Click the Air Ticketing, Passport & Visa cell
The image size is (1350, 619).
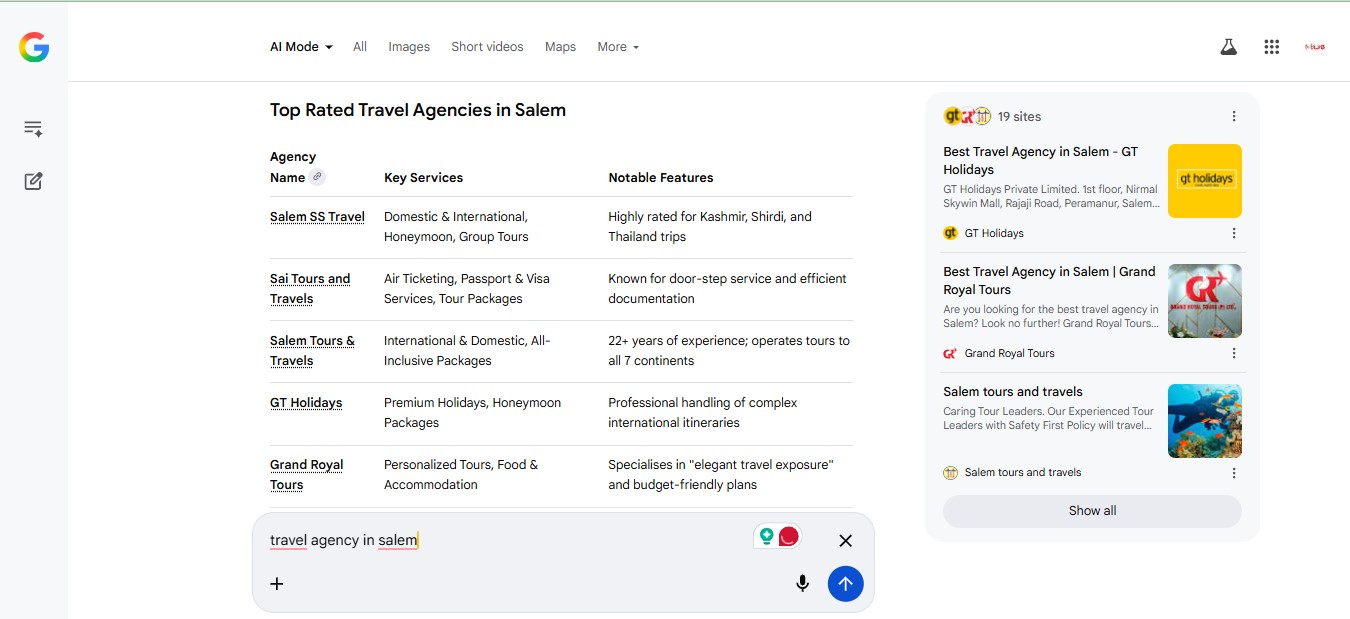pos(467,289)
